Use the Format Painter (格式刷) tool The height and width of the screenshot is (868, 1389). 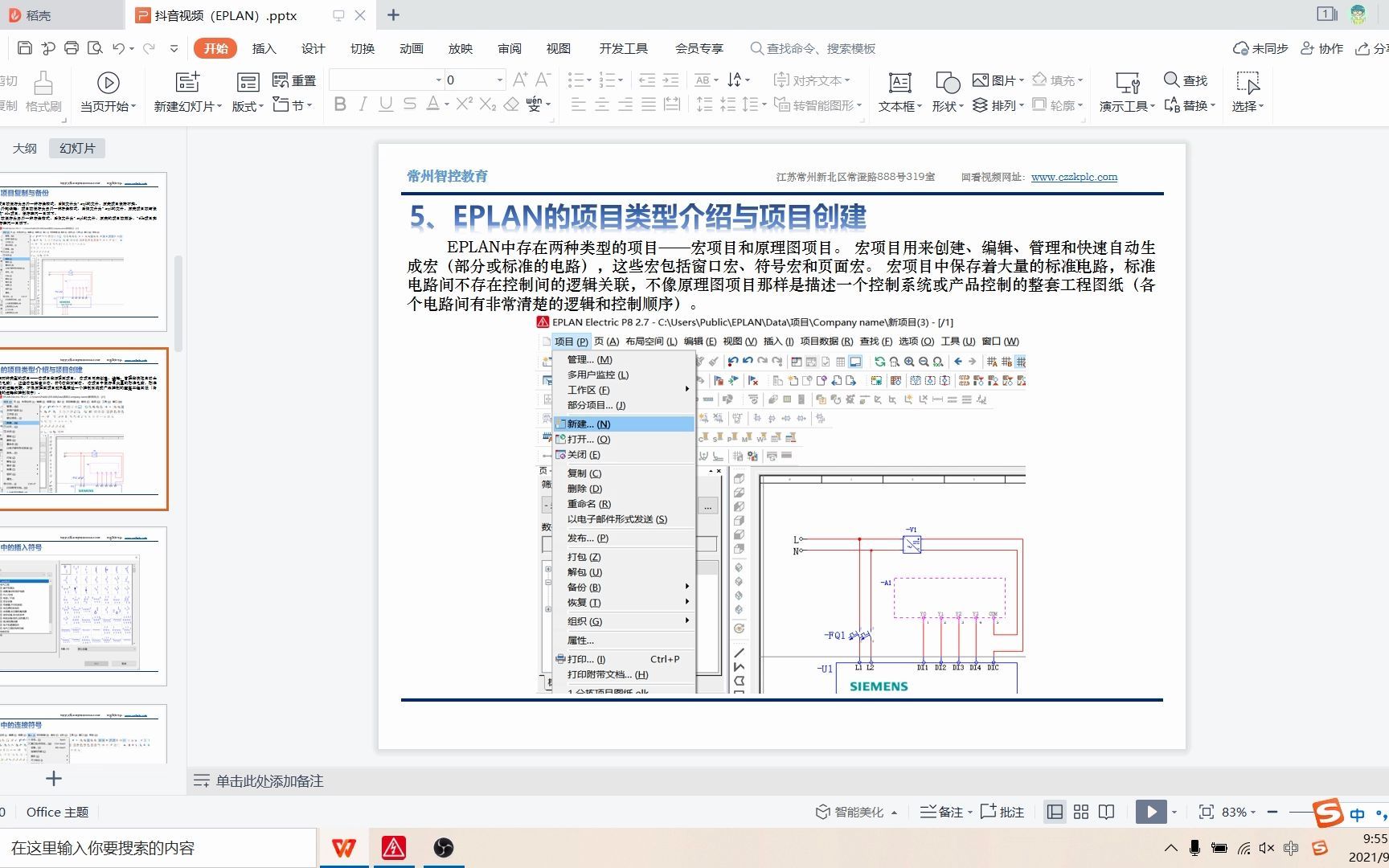point(43,92)
